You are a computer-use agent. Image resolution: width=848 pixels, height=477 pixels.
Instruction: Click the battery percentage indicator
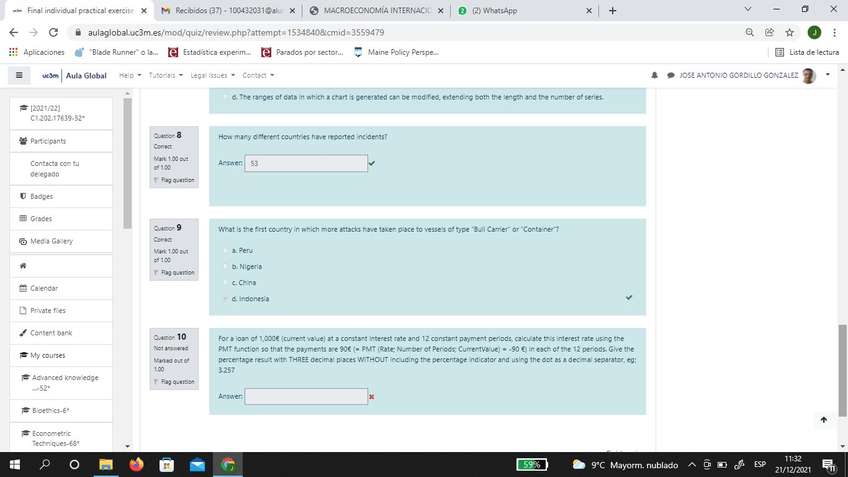(532, 465)
